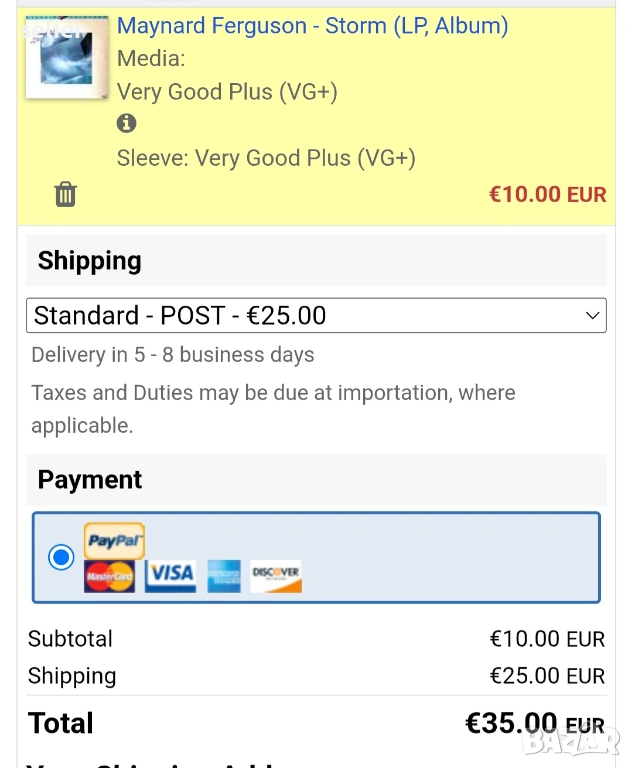Click the Shipping section header
Screen dimensions: 632x768
click(x=89, y=261)
